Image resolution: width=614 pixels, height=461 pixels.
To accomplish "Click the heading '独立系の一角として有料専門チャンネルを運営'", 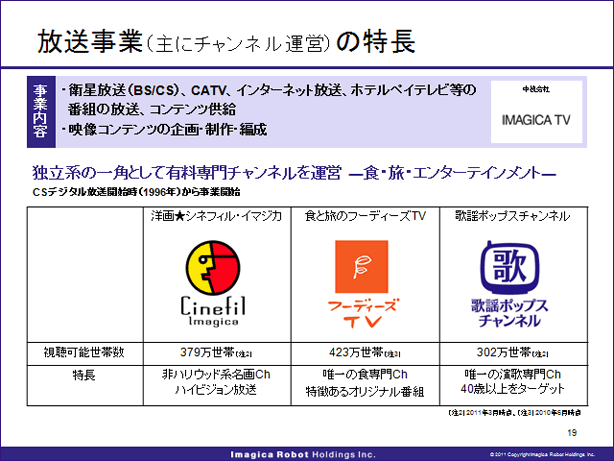I will (x=187, y=173).
